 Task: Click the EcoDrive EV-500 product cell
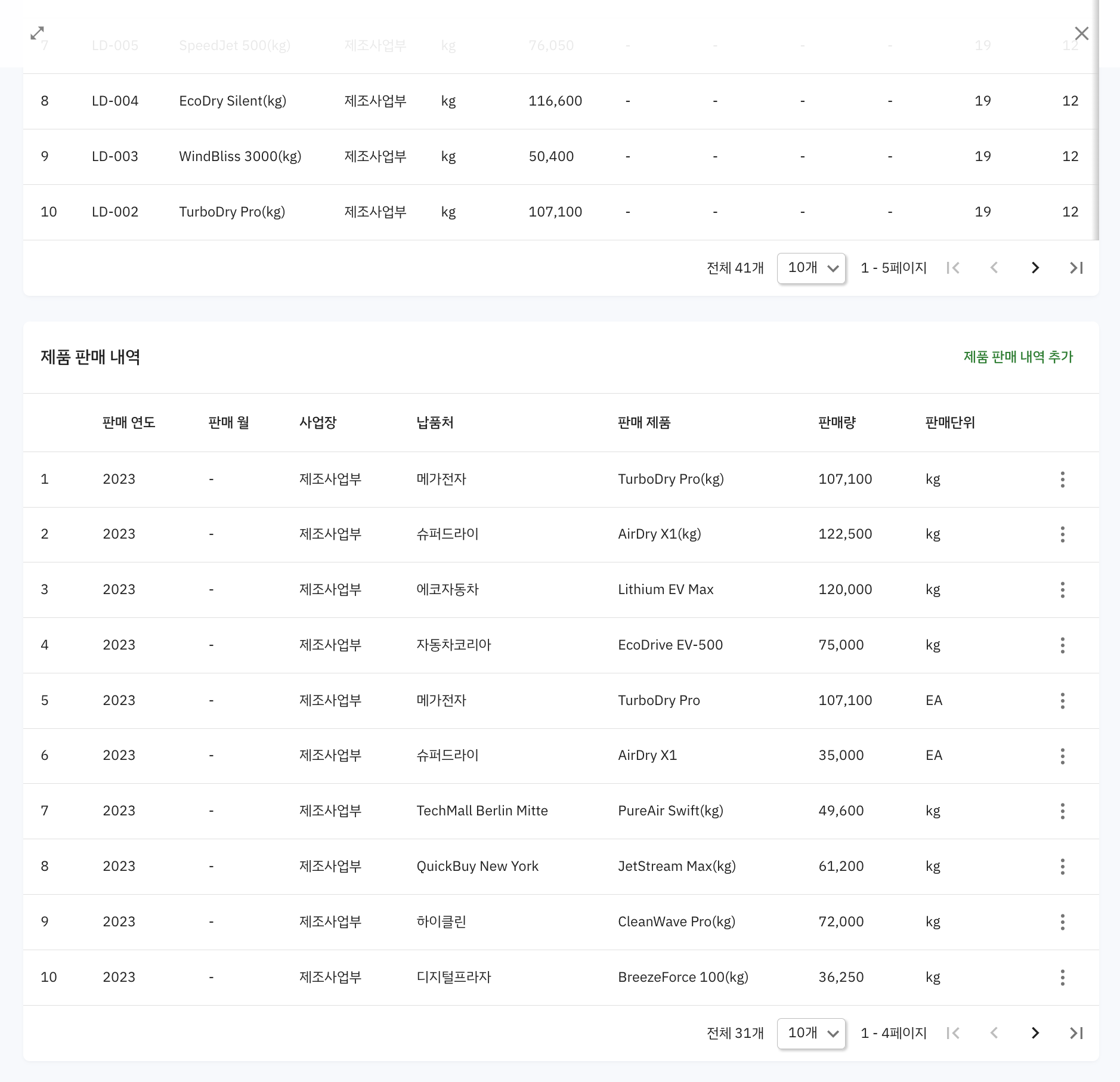coord(670,645)
